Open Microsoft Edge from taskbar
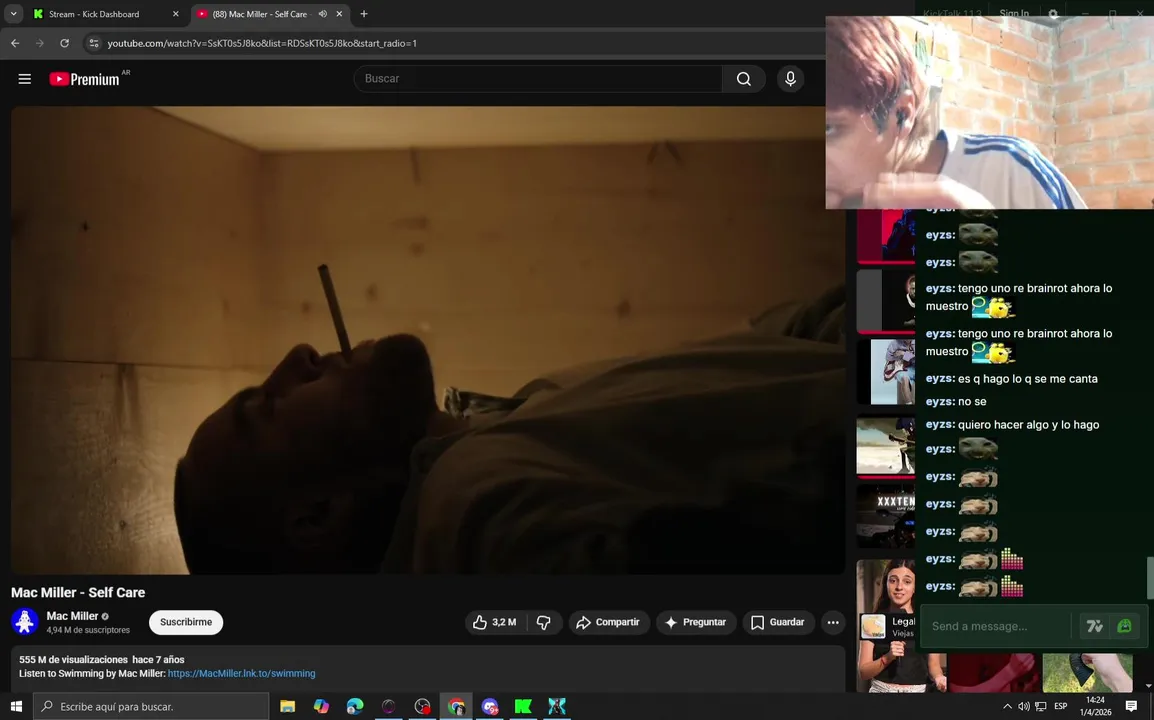This screenshot has width=1154, height=720. pos(355,706)
